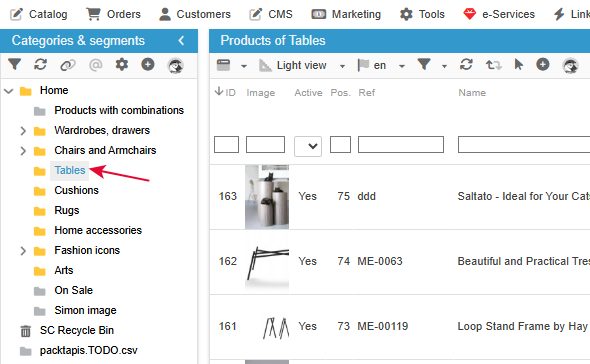The height and width of the screenshot is (364, 590).
Task: Click the en language flag button
Action: click(x=372, y=65)
